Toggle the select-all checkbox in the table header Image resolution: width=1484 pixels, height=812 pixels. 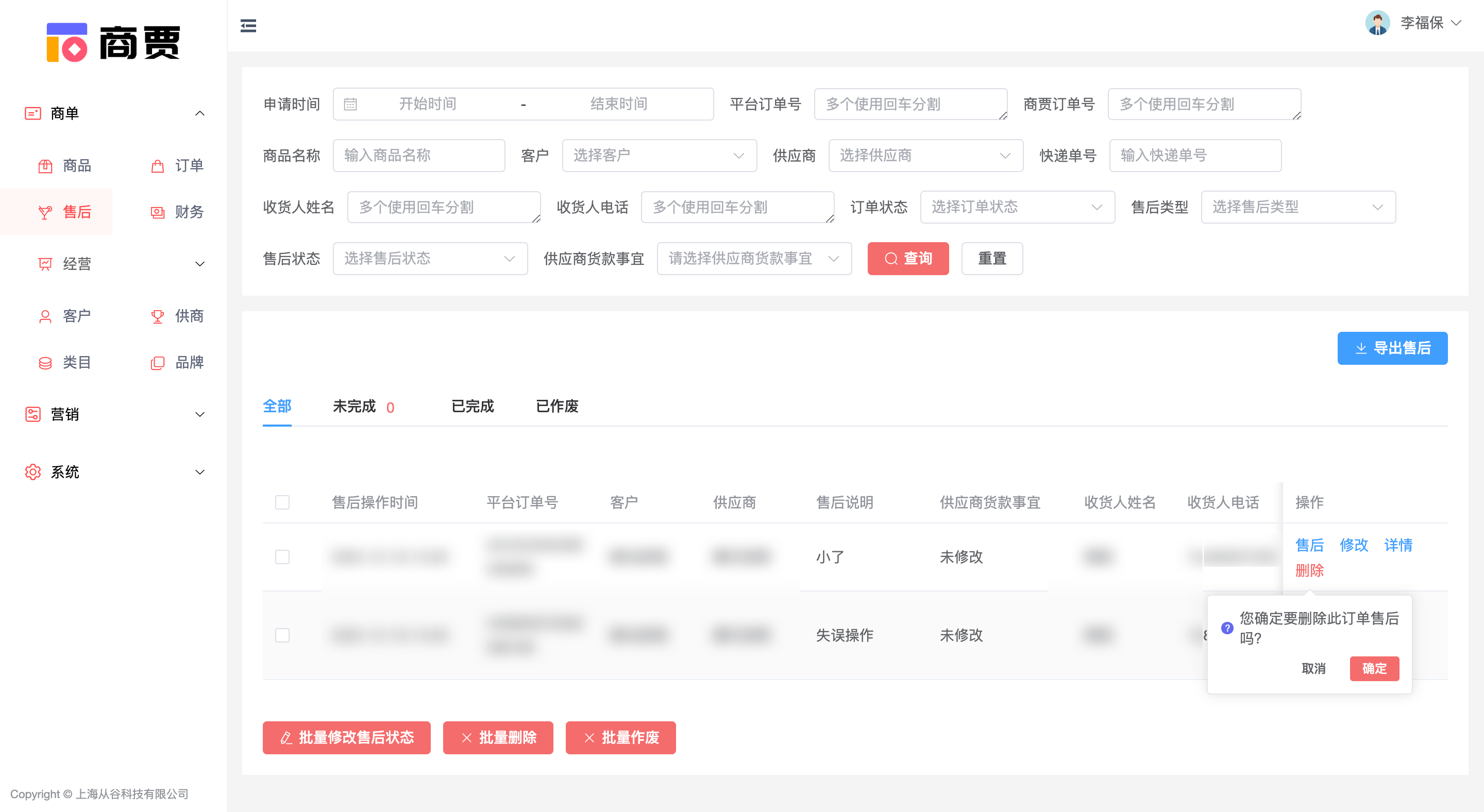283,502
